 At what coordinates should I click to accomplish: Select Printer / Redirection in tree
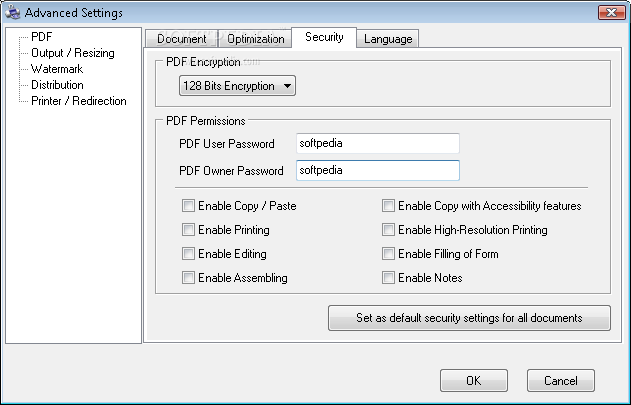click(x=78, y=101)
